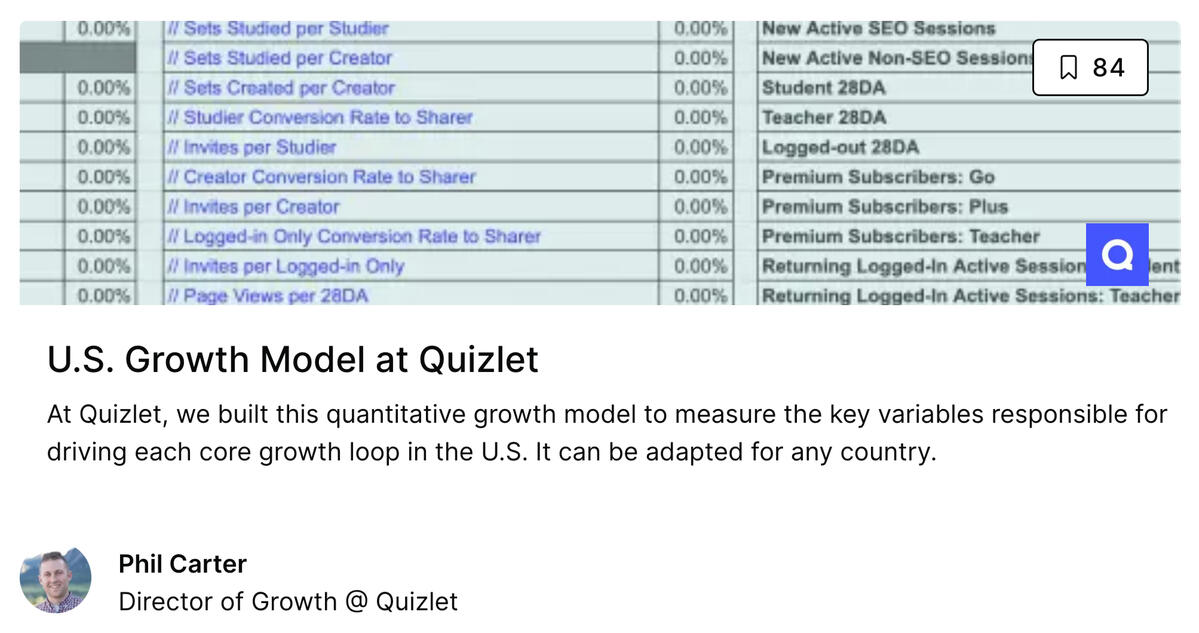Select the Sets Studied per Studier cell

411,28
